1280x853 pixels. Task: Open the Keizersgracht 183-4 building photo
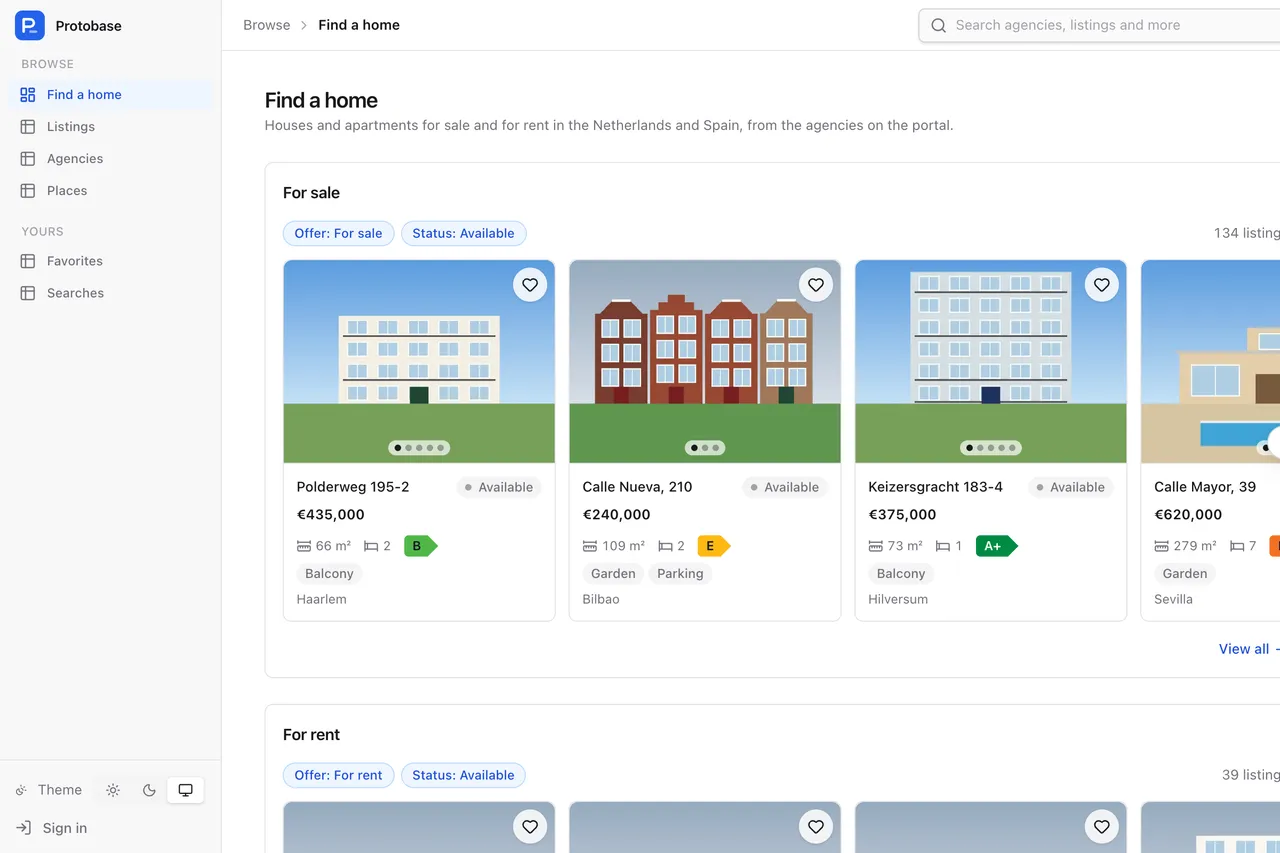tap(991, 362)
